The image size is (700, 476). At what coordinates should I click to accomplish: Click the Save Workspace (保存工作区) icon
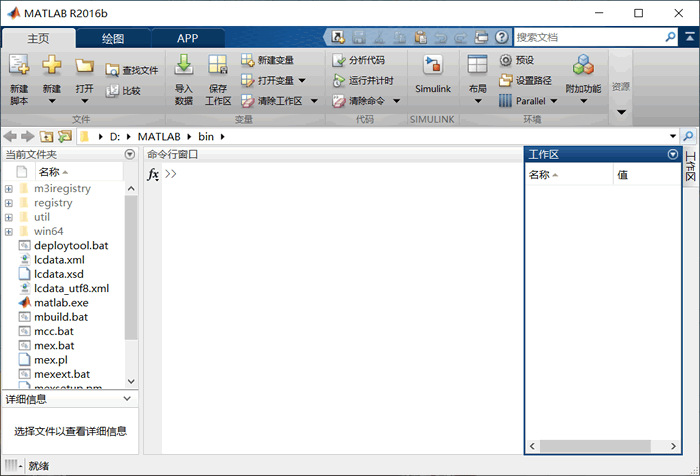(x=218, y=65)
